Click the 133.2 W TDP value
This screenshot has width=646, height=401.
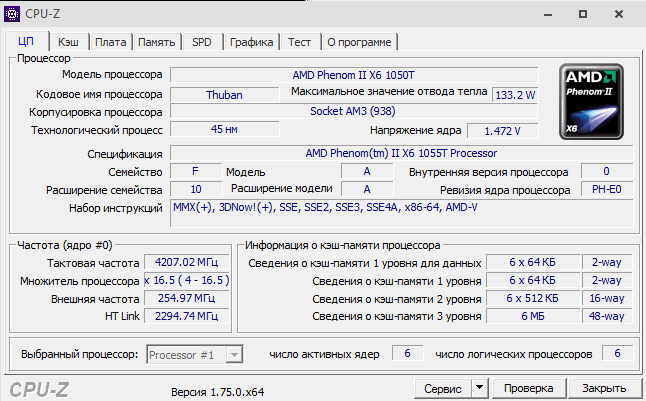click(x=515, y=95)
